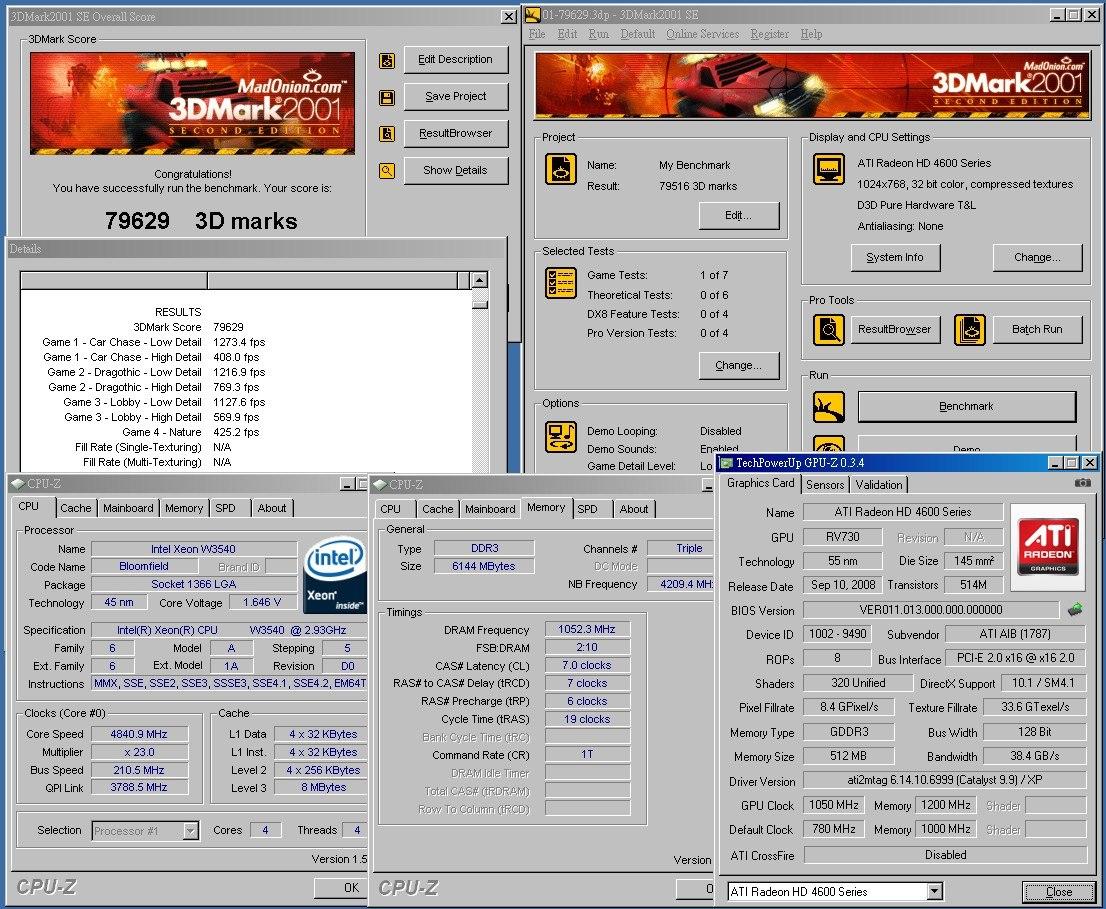
Task: Click the GPU-Z title bar icon
Action: [x=726, y=463]
